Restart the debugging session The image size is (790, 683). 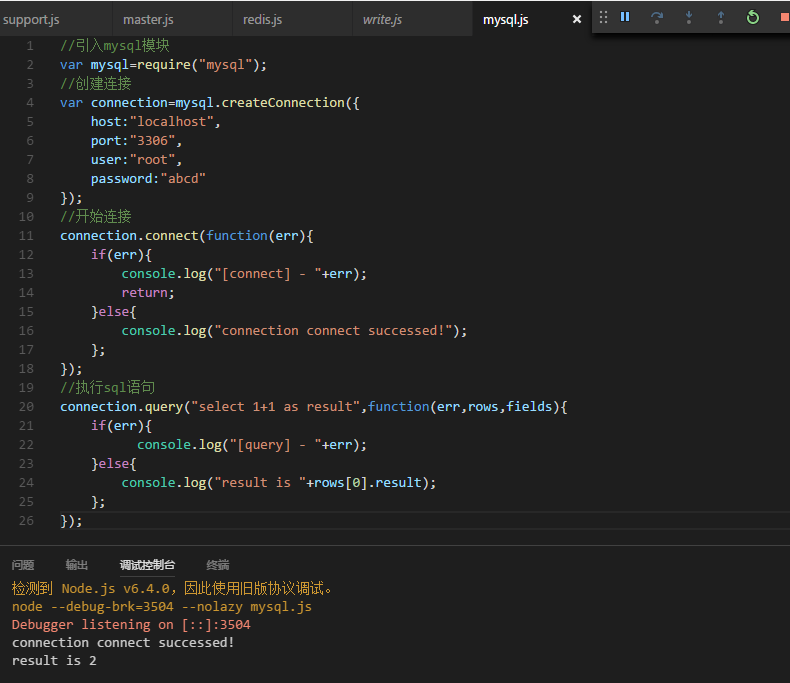pyautogui.click(x=753, y=18)
